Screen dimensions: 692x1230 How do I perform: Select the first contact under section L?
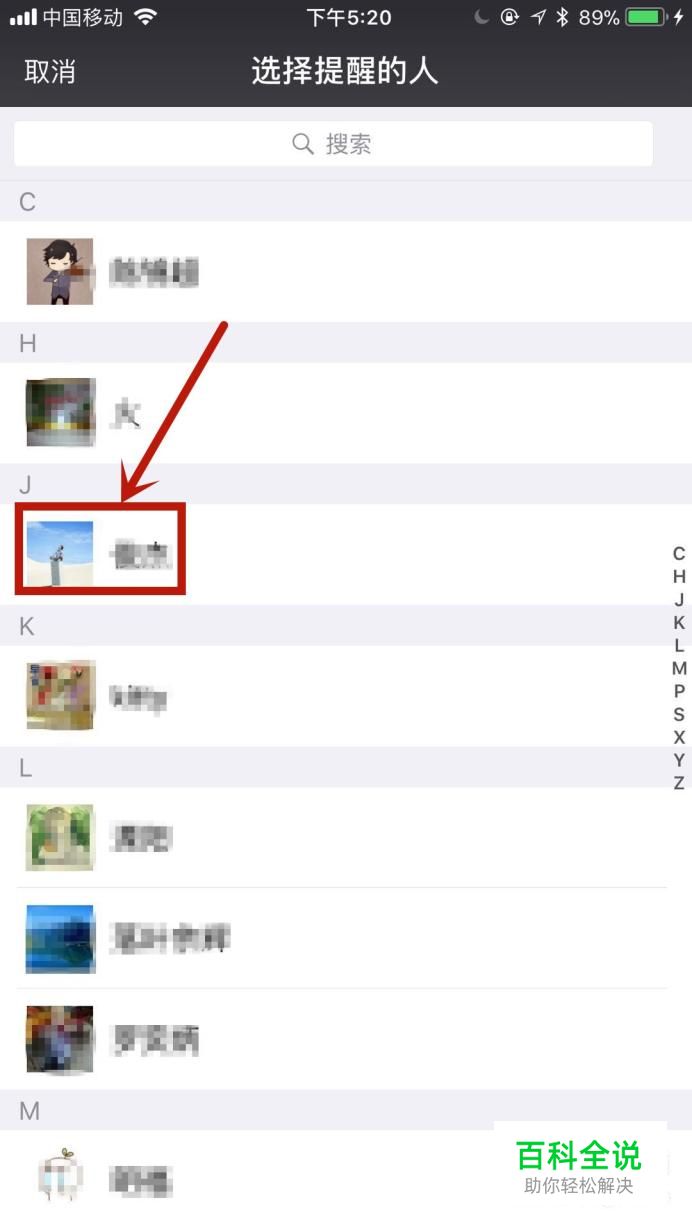[346, 837]
